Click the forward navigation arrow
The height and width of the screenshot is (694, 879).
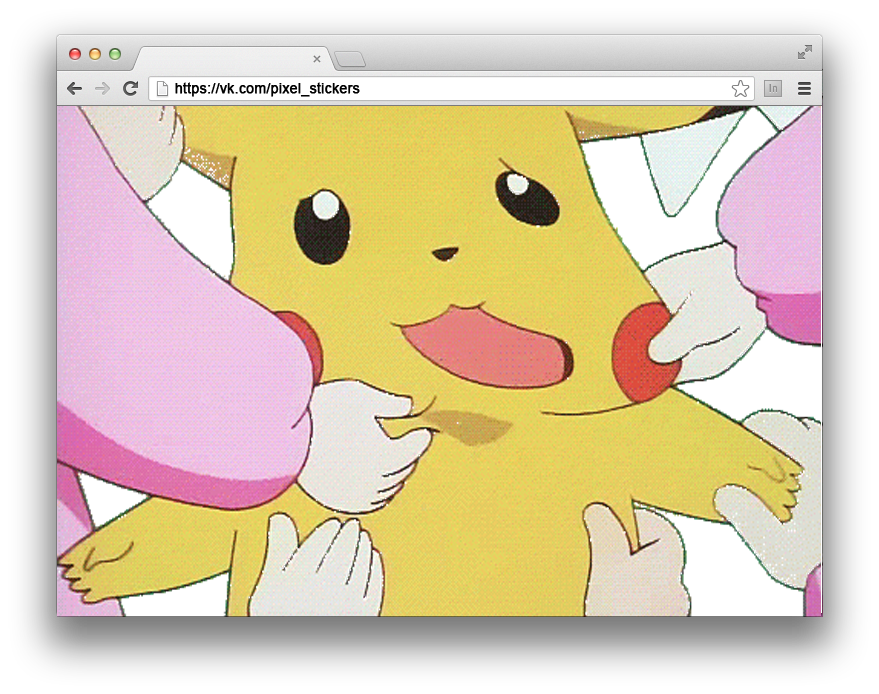(102, 89)
